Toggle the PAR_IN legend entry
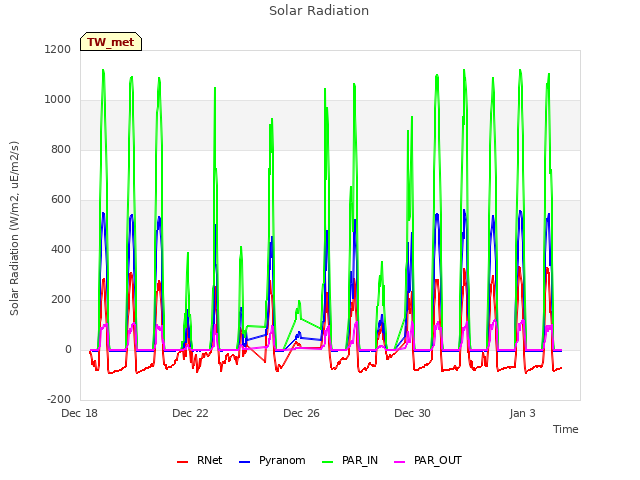Viewport: 640px width, 480px height. point(350,460)
